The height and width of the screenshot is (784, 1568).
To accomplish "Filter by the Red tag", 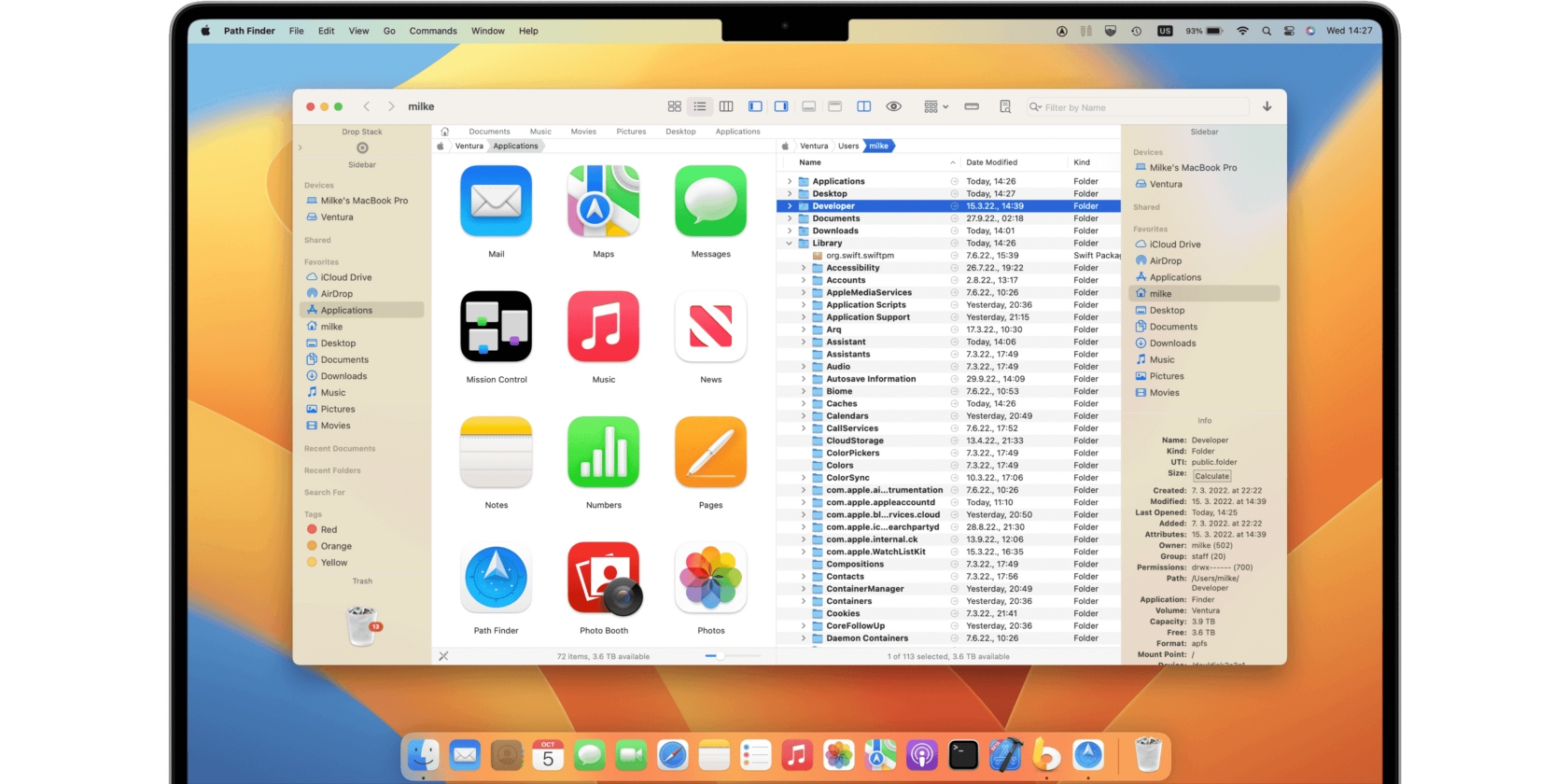I will [322, 529].
